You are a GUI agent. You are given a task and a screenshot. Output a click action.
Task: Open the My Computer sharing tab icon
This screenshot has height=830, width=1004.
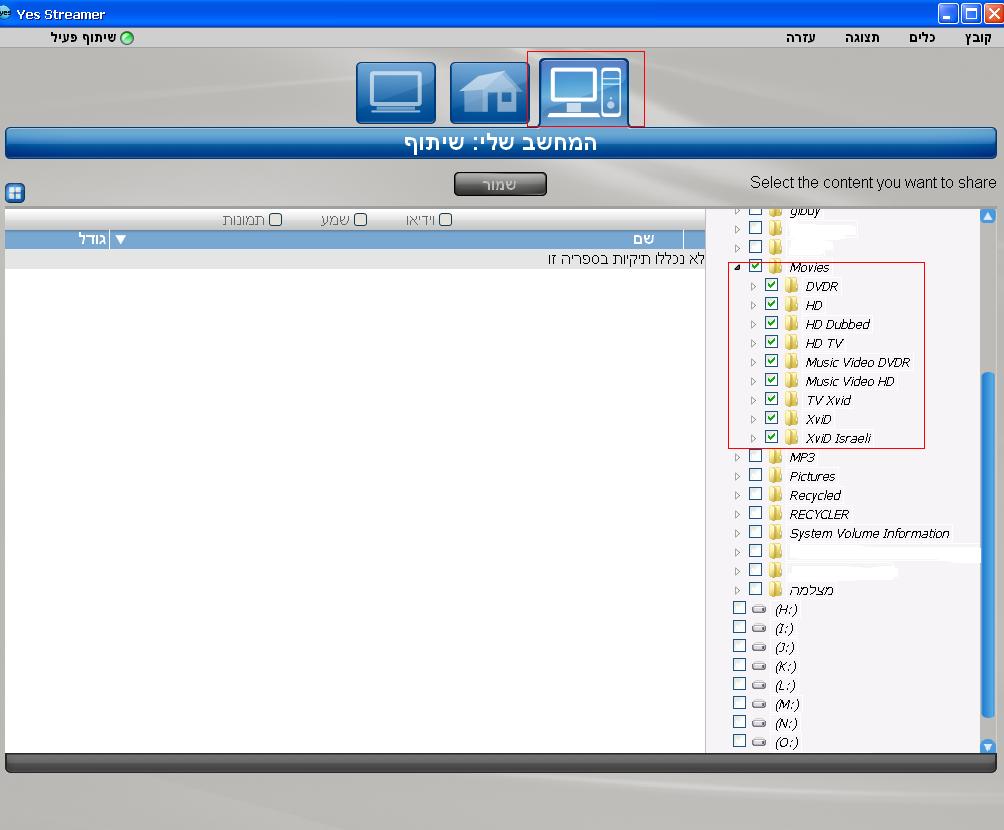pyautogui.click(x=585, y=92)
